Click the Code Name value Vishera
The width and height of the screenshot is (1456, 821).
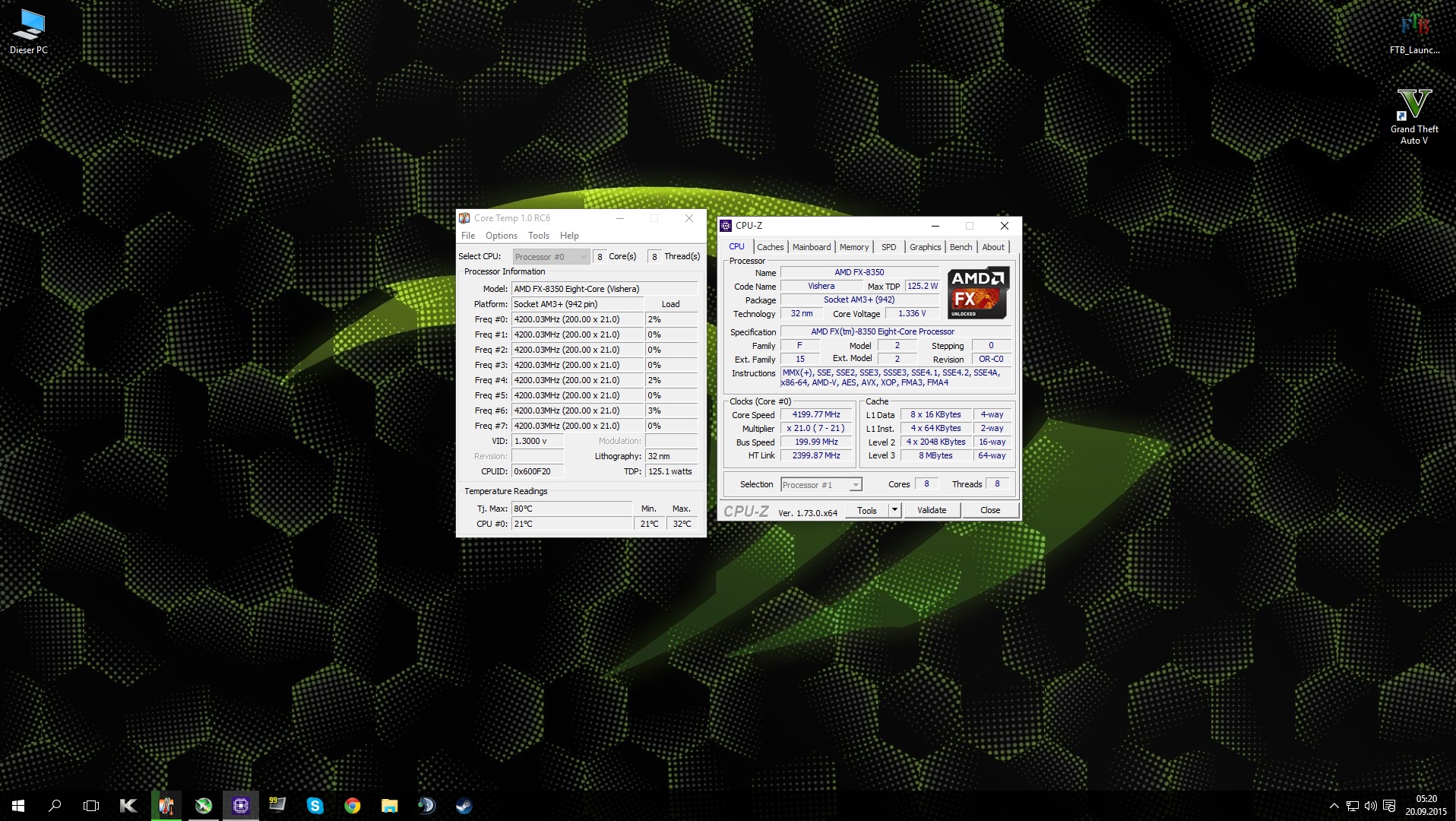pyautogui.click(x=821, y=287)
